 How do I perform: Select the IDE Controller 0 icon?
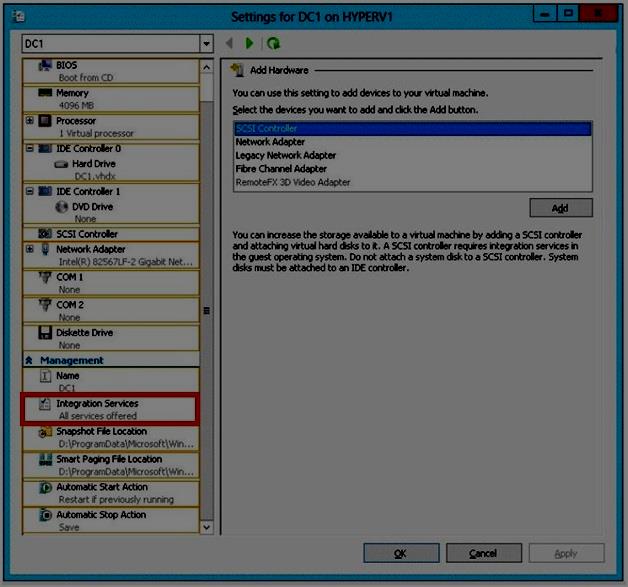pos(45,149)
